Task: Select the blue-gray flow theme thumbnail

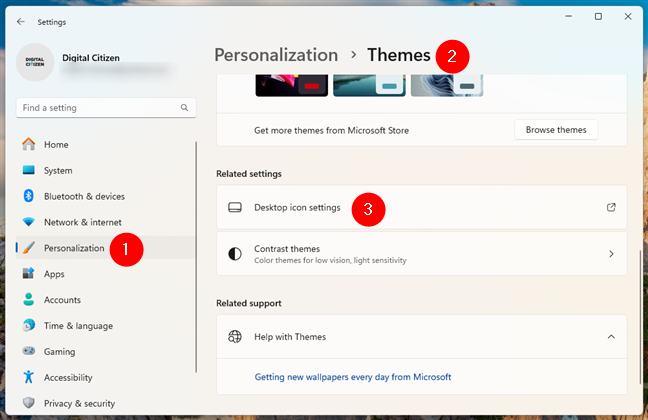Action: [x=447, y=85]
